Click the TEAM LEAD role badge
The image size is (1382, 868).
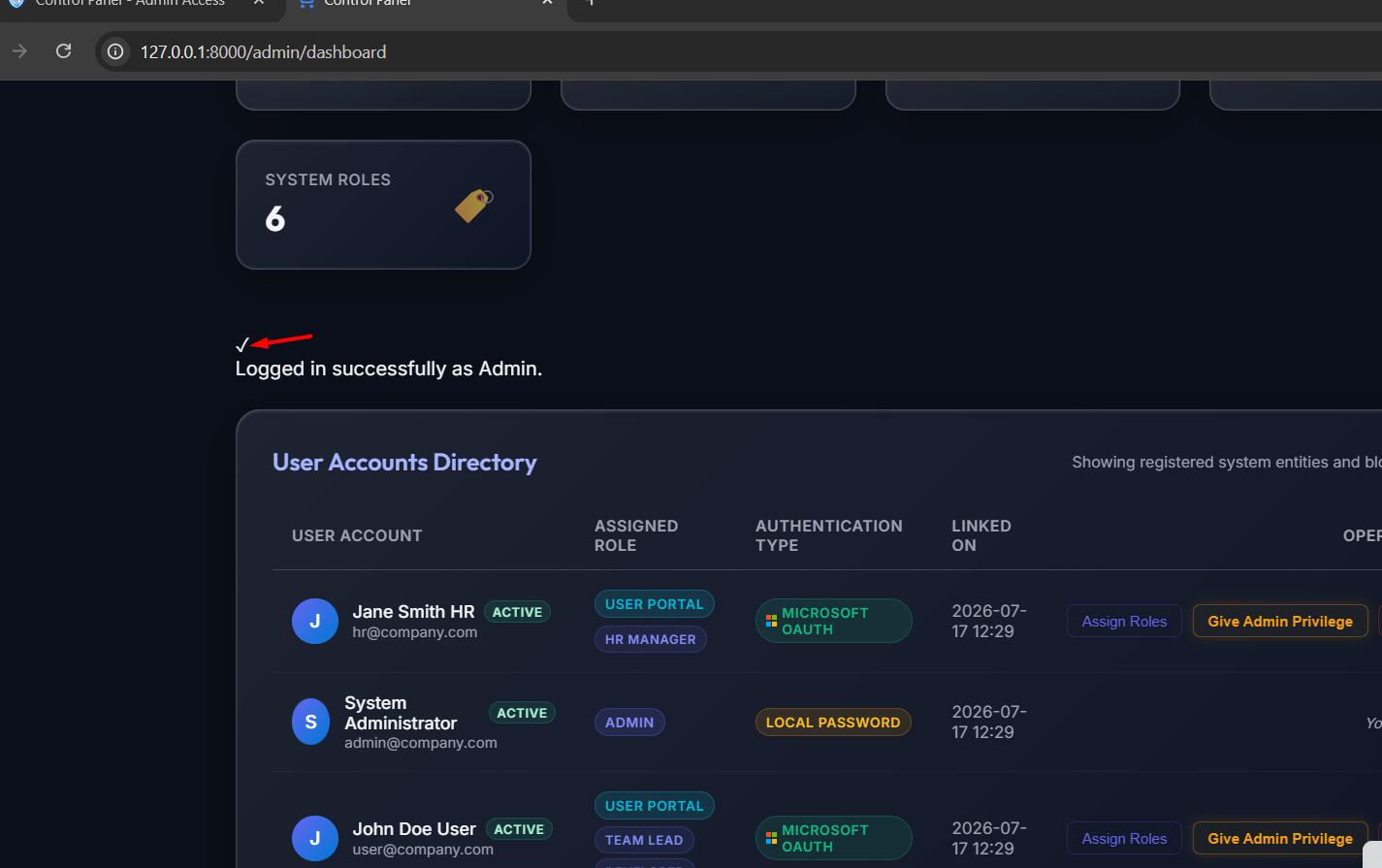pos(644,840)
